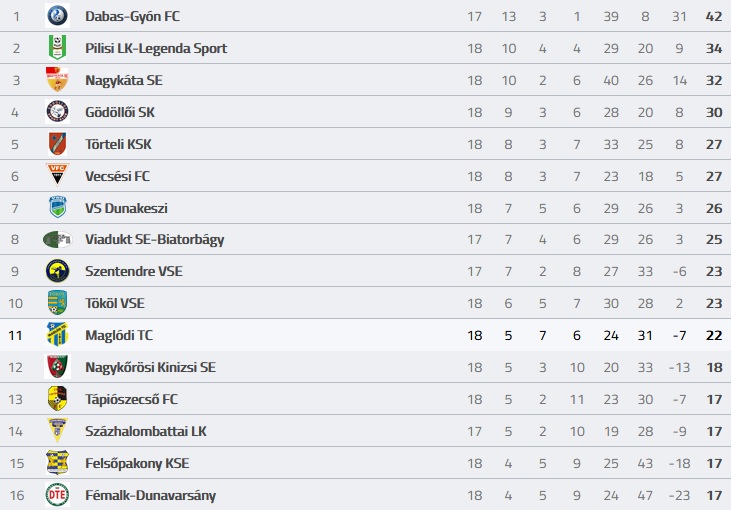Select the Százhalombattai LK pennant crest
The height and width of the screenshot is (510, 731).
(x=57, y=430)
